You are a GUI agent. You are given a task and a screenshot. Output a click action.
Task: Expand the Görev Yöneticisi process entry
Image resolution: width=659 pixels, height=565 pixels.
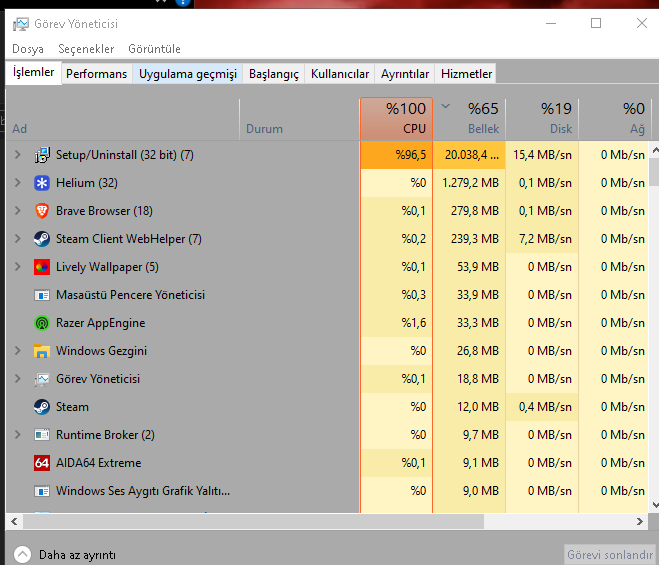18,379
